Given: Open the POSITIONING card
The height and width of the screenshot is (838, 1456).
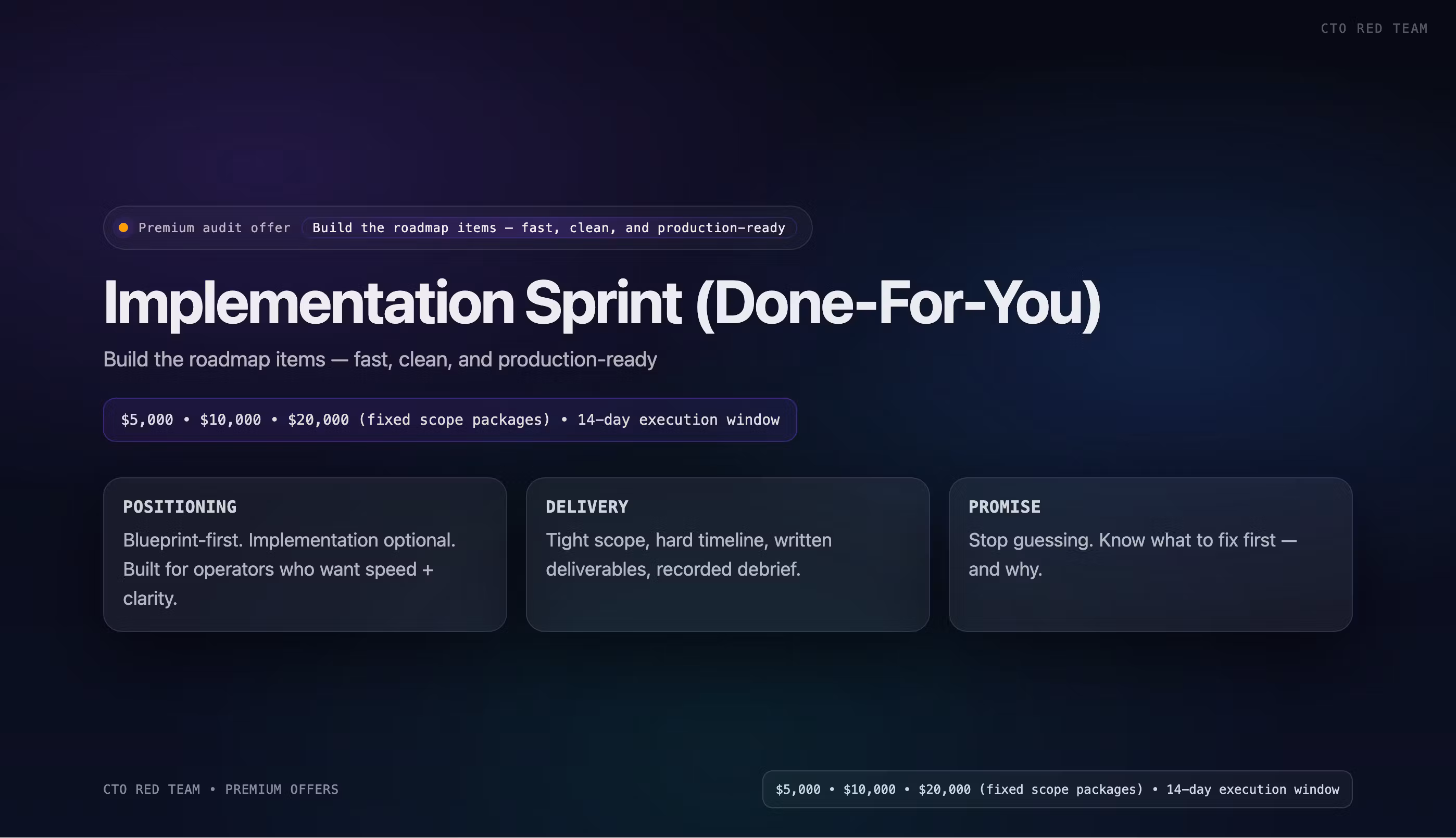Looking at the screenshot, I should [305, 554].
